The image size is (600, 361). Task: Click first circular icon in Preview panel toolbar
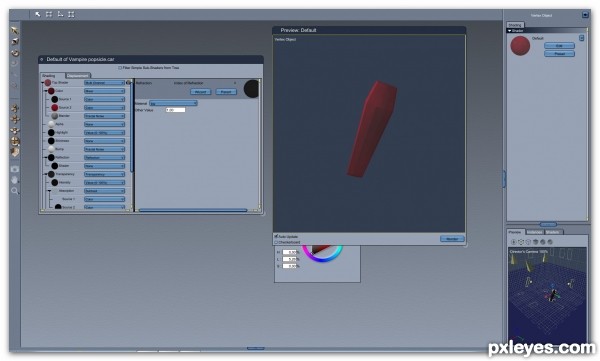[x=514, y=242]
